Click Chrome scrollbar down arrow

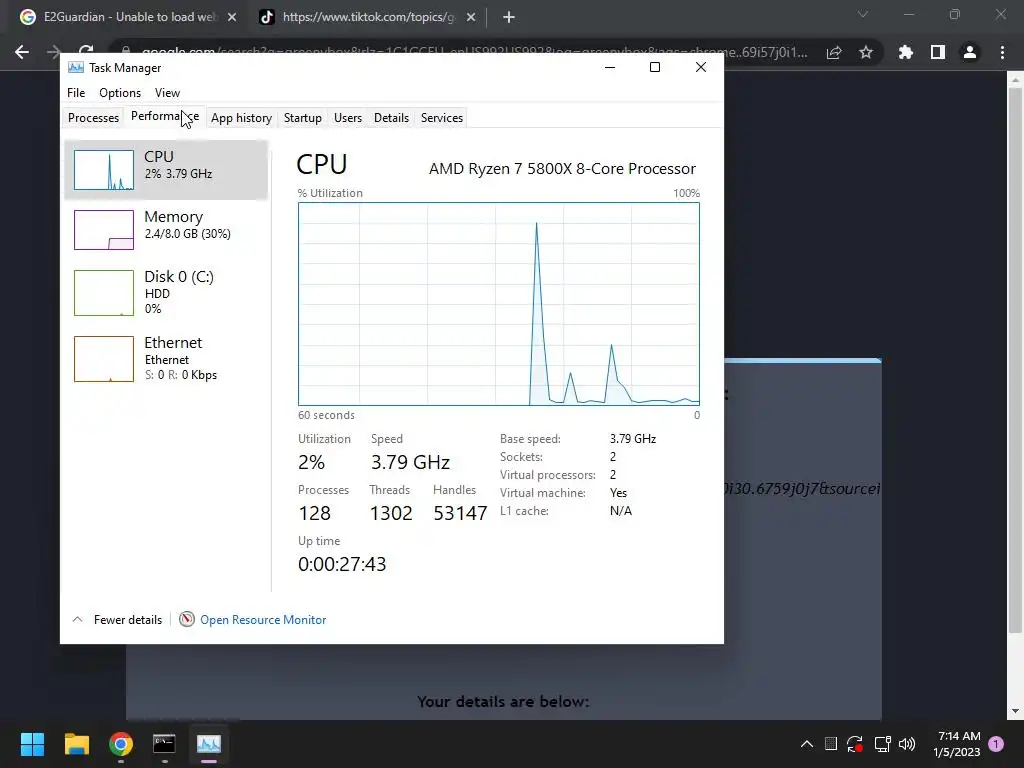1015,711
